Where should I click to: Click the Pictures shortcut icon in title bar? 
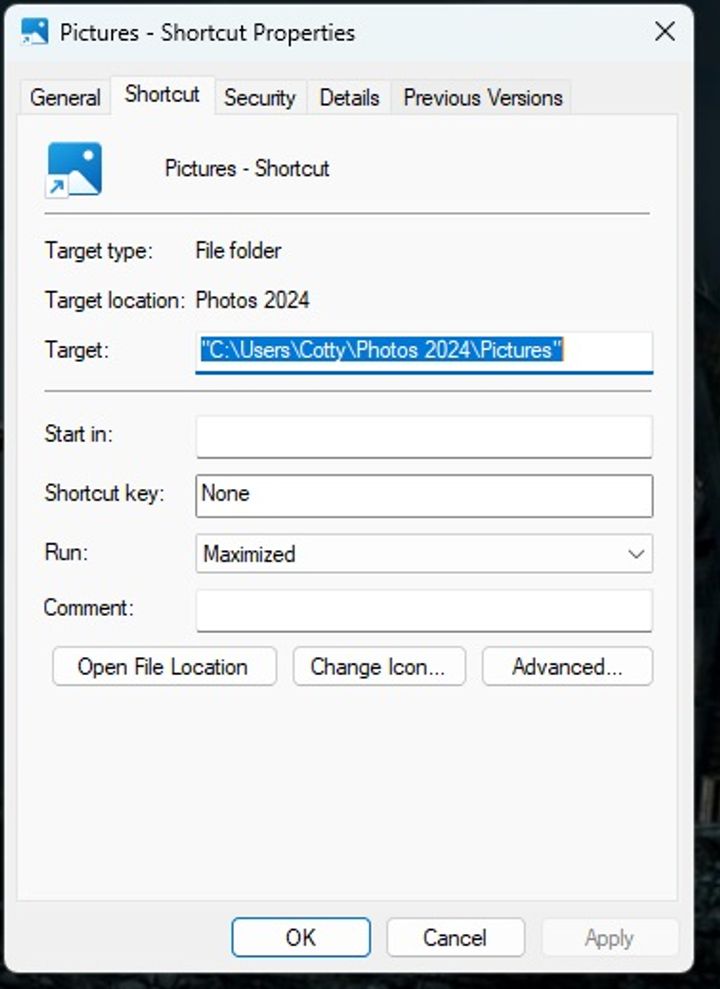coord(35,31)
